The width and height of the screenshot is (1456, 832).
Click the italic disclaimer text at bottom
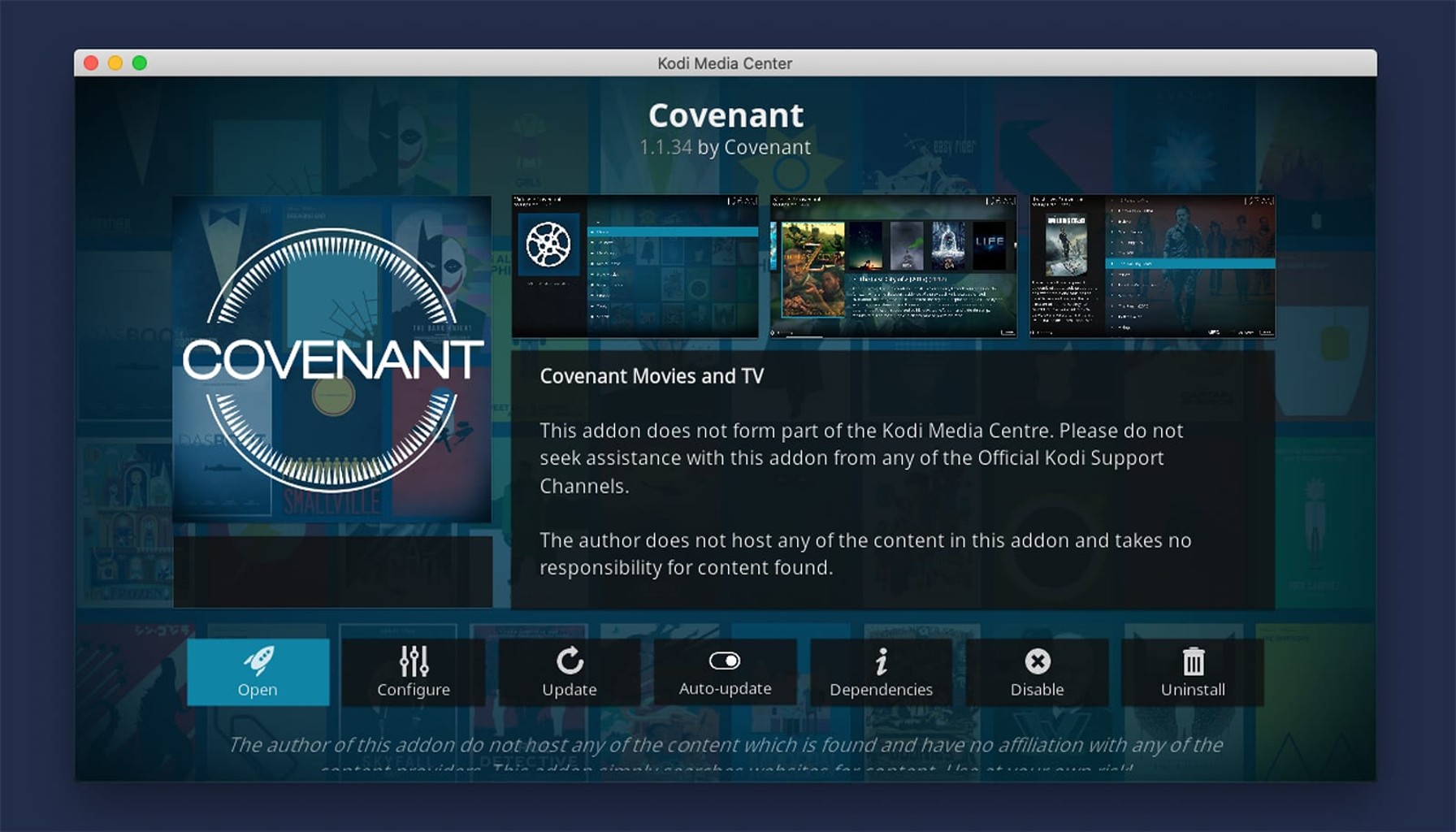point(725,754)
